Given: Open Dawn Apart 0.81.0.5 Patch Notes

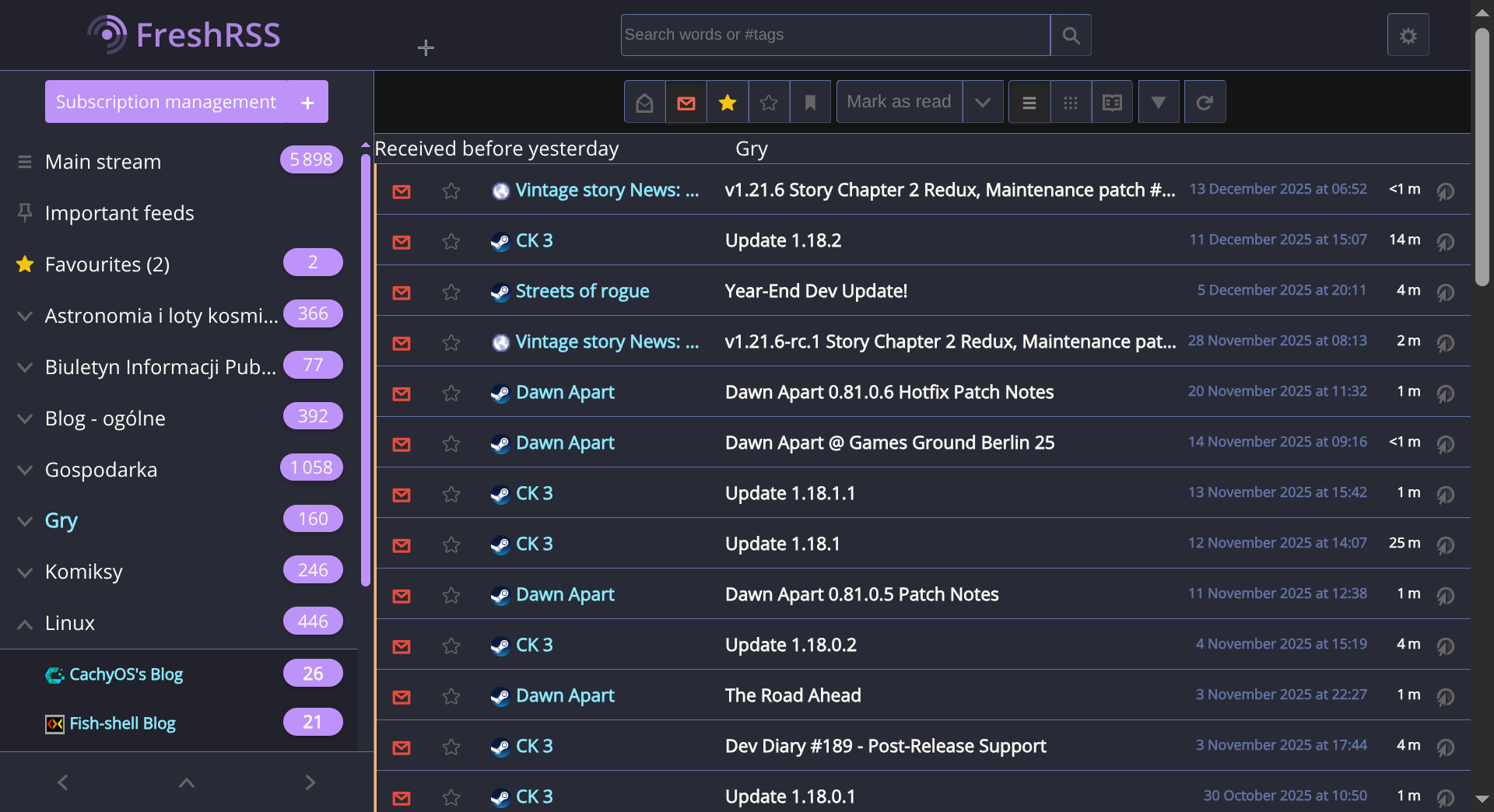Looking at the screenshot, I should [x=861, y=594].
